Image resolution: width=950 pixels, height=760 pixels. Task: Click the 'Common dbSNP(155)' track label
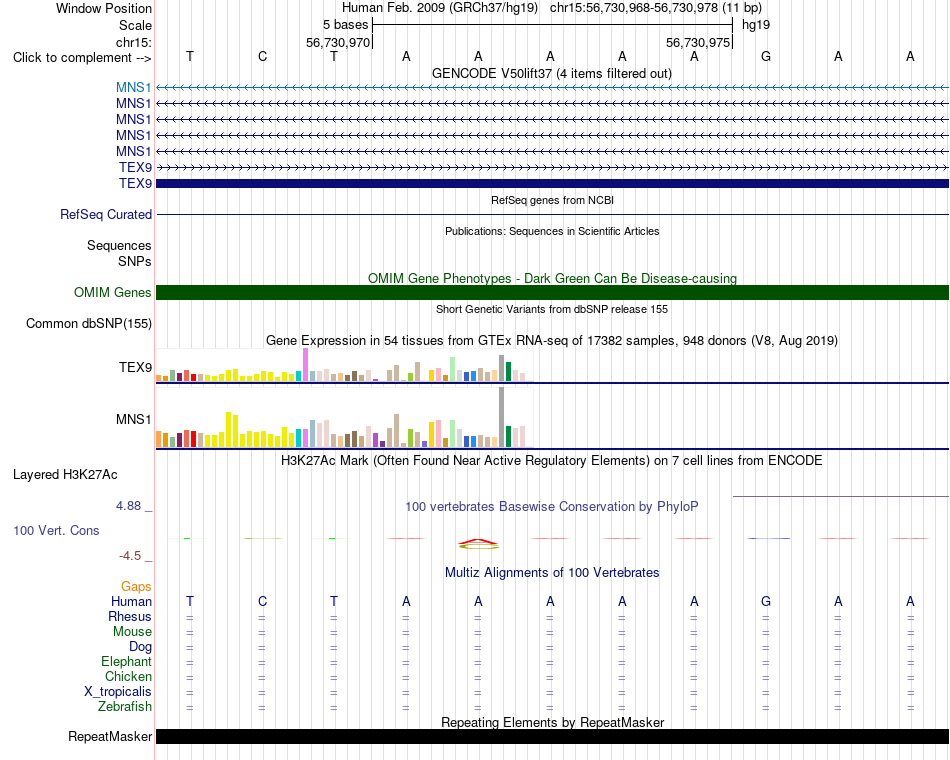(x=88, y=324)
